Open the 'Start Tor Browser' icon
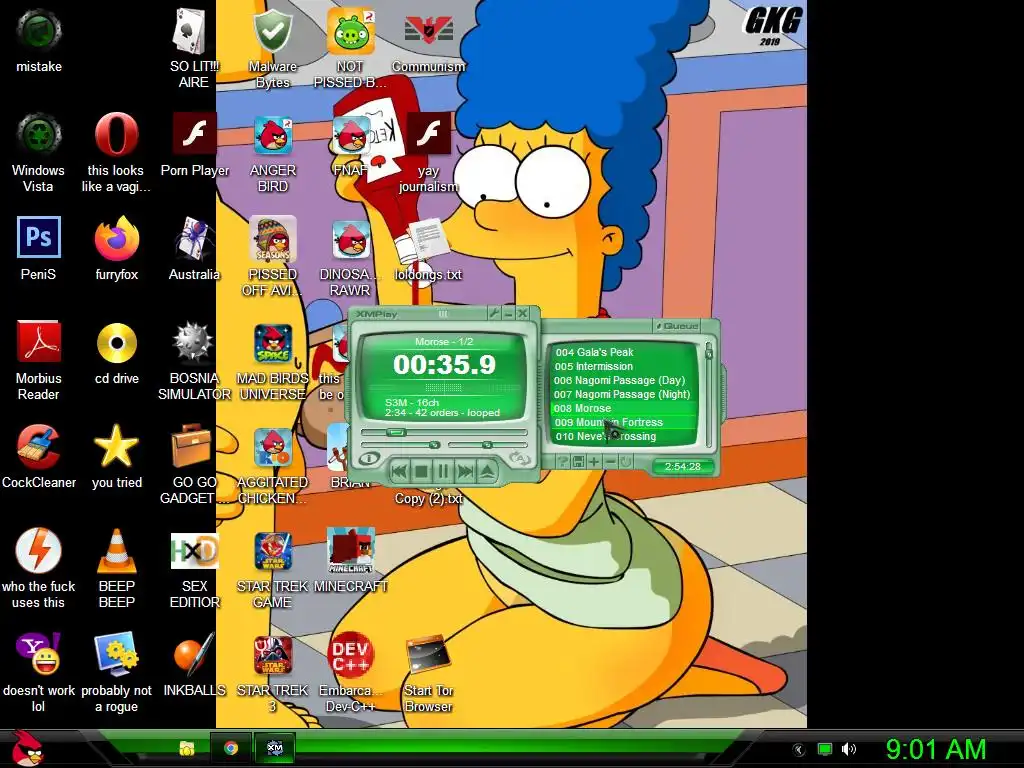 tap(428, 671)
